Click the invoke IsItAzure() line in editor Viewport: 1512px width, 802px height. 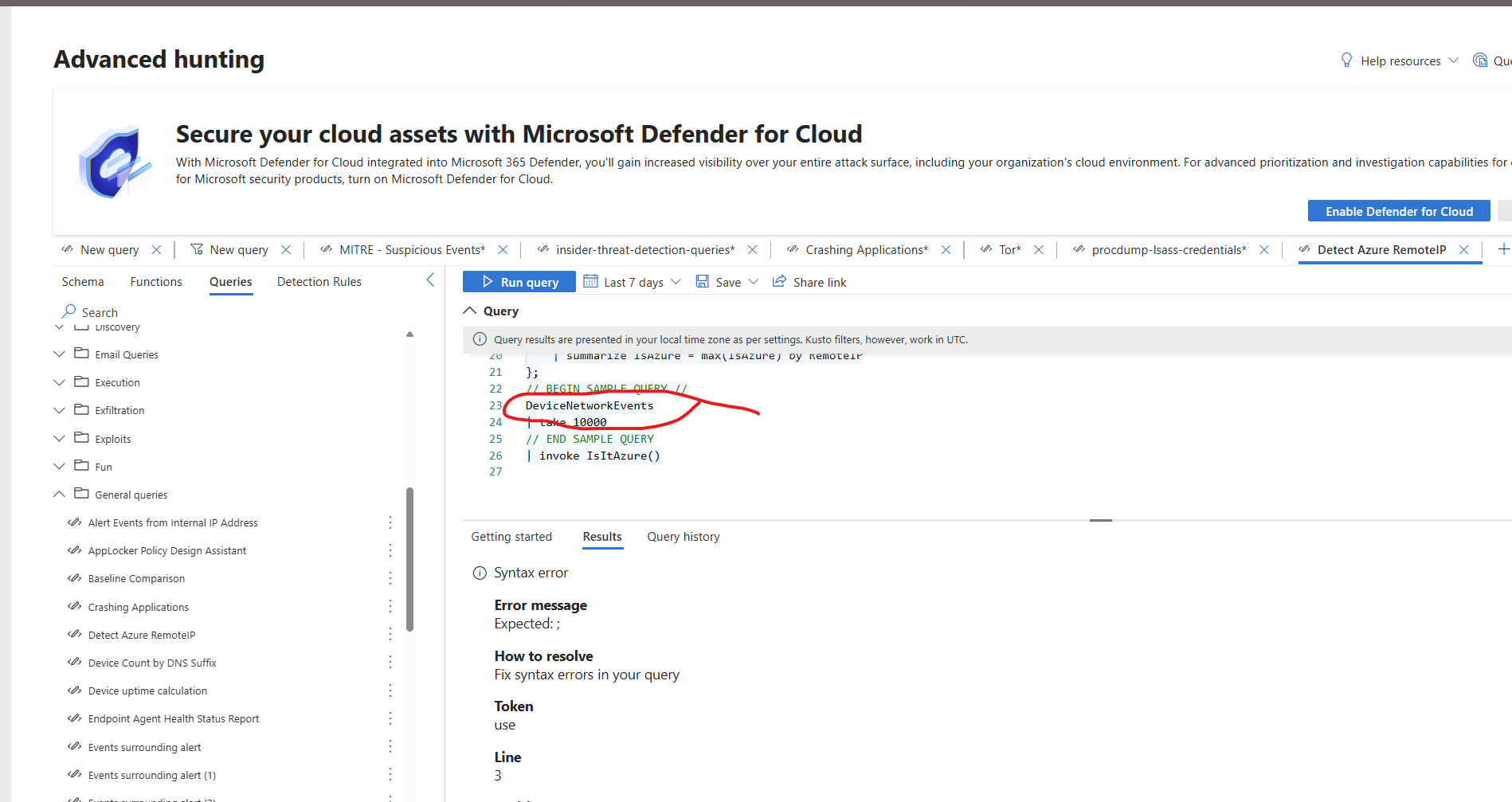click(x=593, y=456)
